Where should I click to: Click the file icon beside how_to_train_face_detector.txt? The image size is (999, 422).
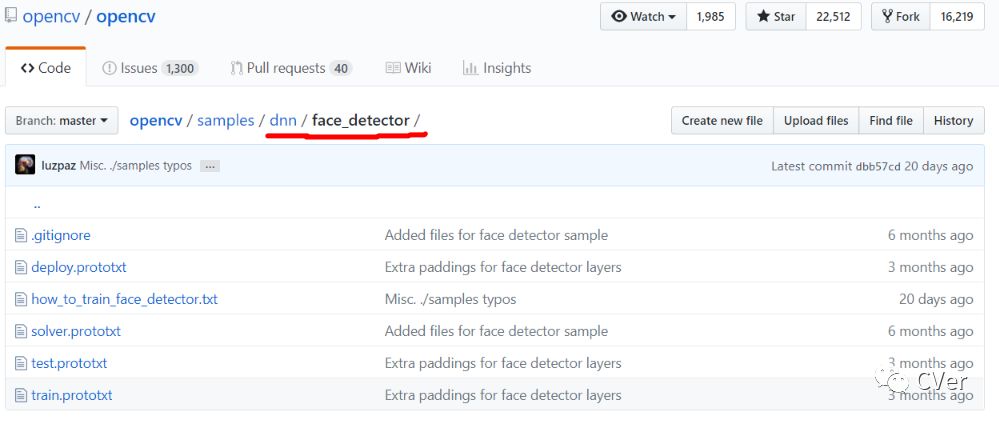[x=21, y=299]
